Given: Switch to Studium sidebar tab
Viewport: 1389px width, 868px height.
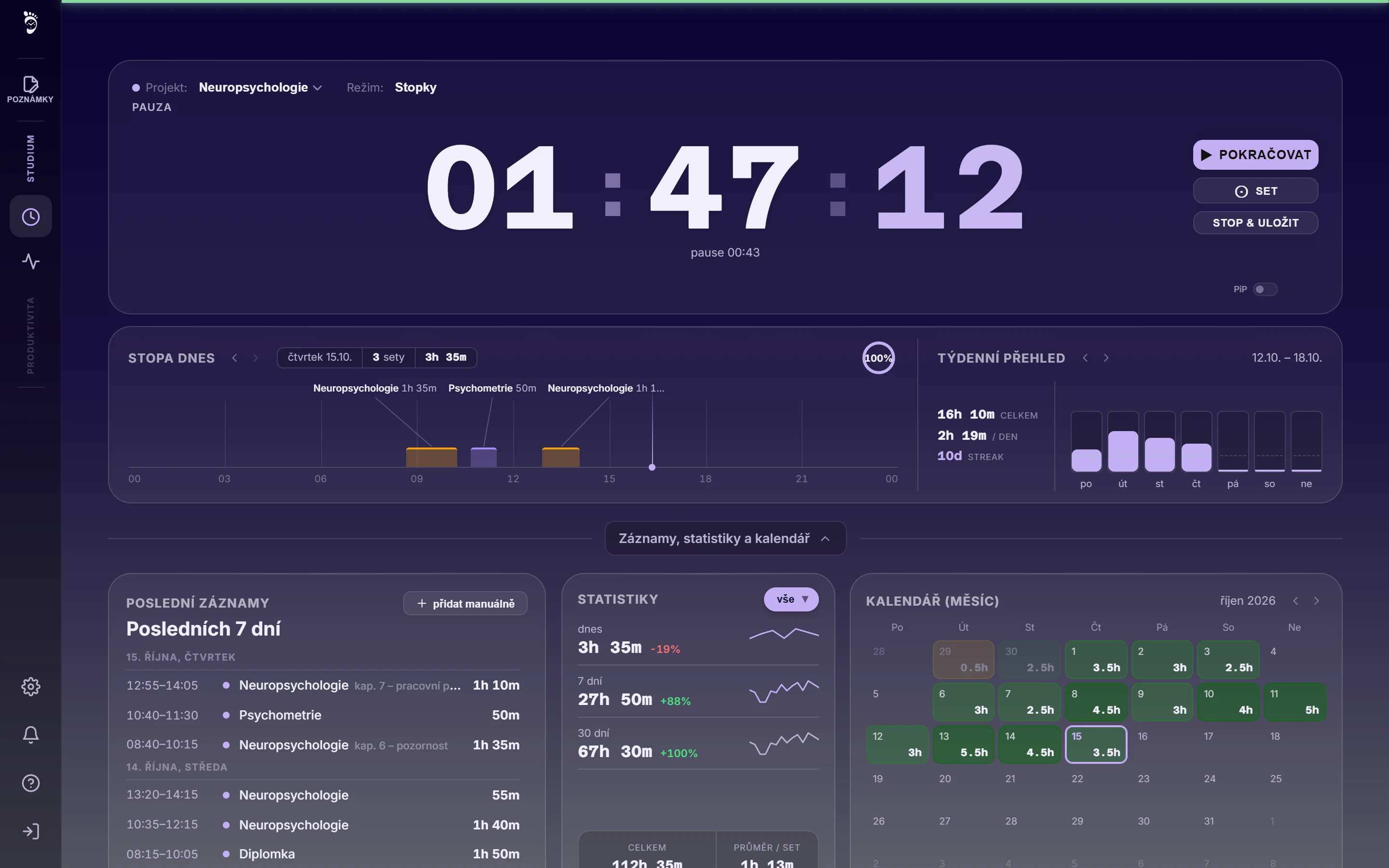Looking at the screenshot, I should (x=30, y=159).
